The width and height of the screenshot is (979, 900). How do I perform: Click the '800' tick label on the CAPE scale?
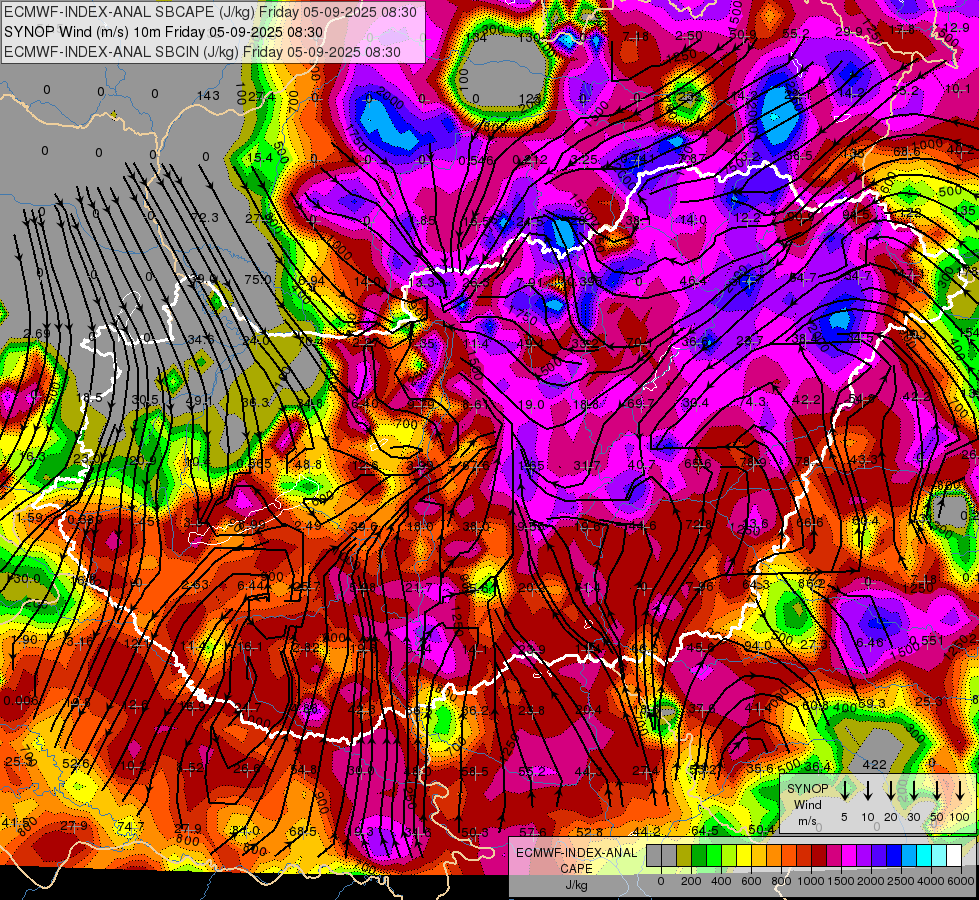tap(781, 881)
